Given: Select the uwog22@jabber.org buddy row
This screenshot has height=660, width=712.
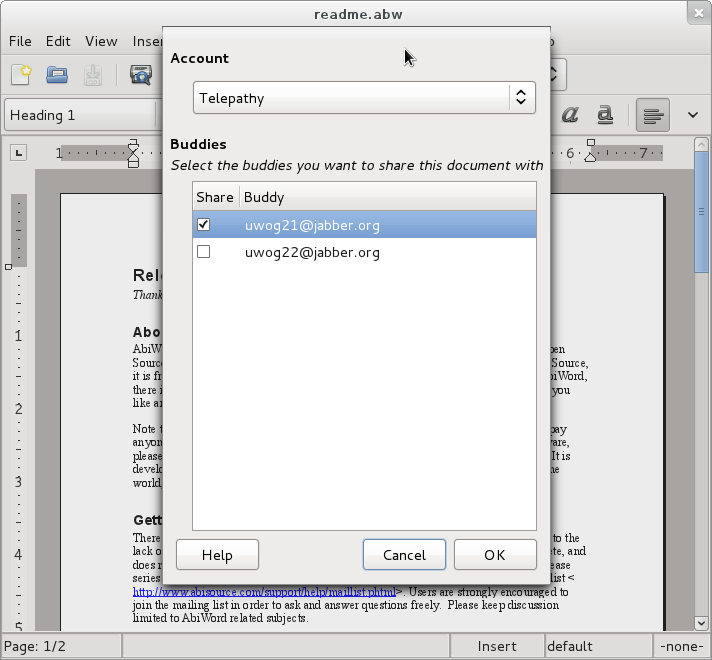Looking at the screenshot, I should (x=364, y=252).
